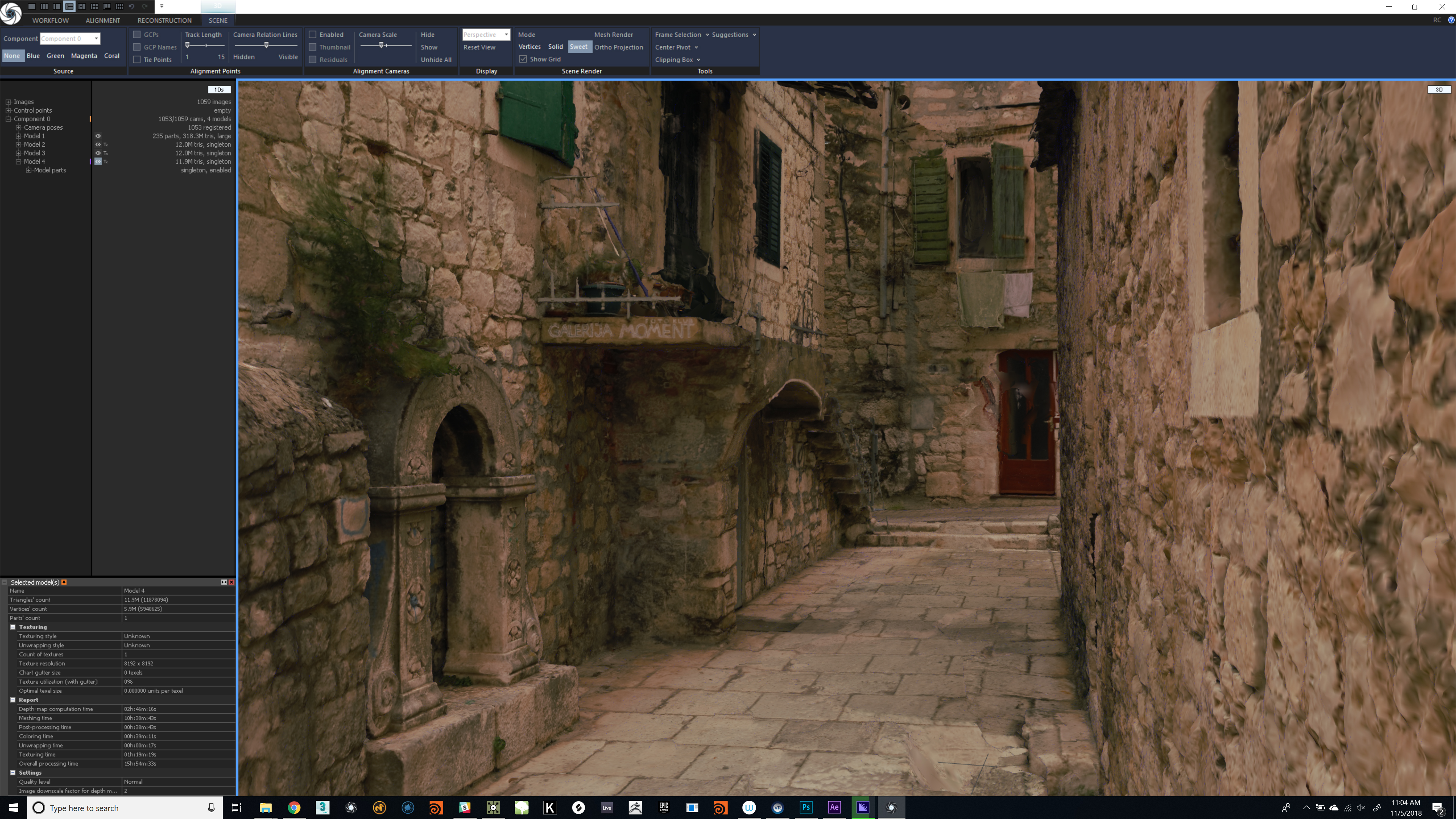1456x819 pixels.
Task: Enable the GCP Names checkbox
Action: 137,47
